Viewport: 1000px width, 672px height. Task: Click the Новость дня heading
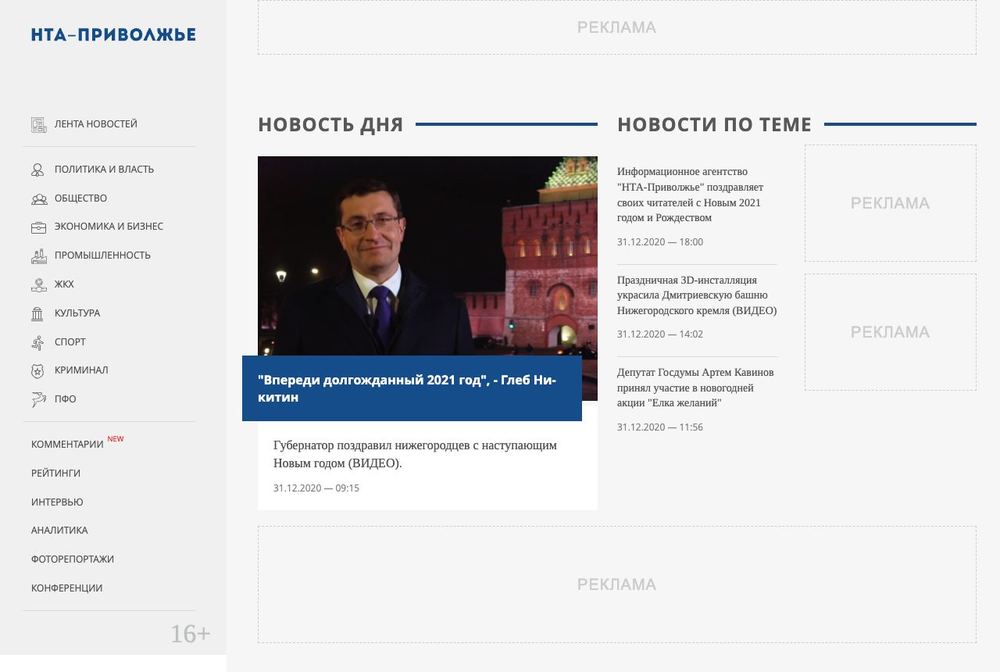click(x=330, y=124)
